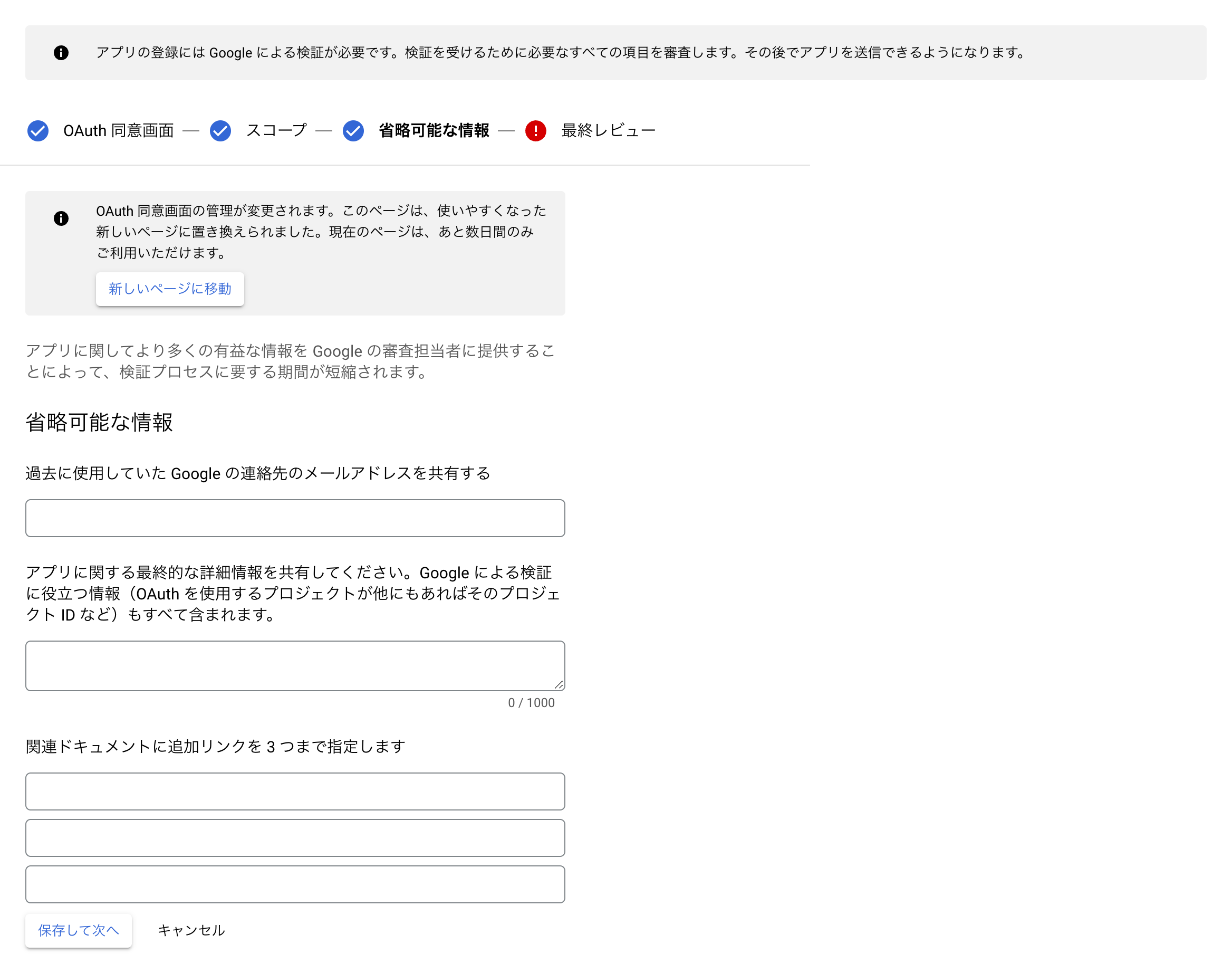Click the red error icon for 最終レビュー

tap(535, 130)
